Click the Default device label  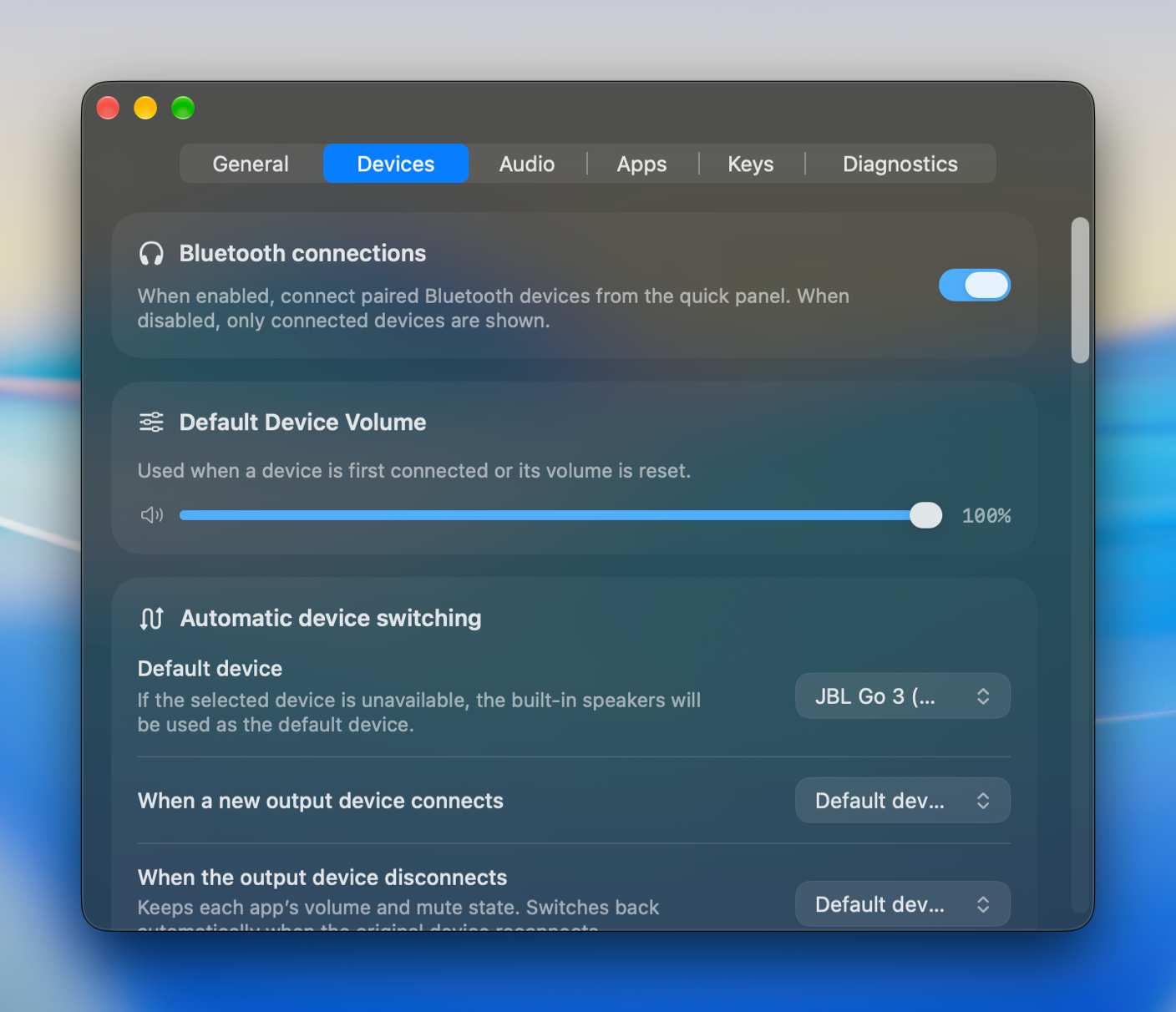[210, 669]
